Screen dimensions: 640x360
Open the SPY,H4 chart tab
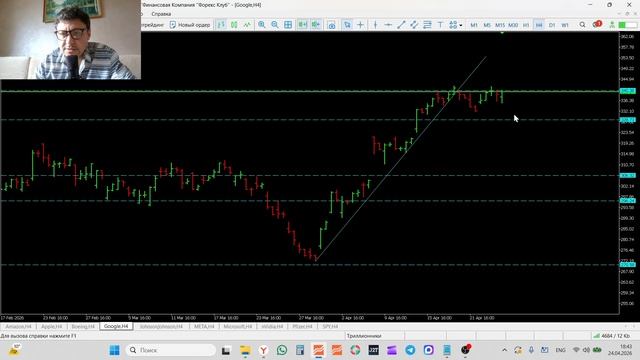330,327
